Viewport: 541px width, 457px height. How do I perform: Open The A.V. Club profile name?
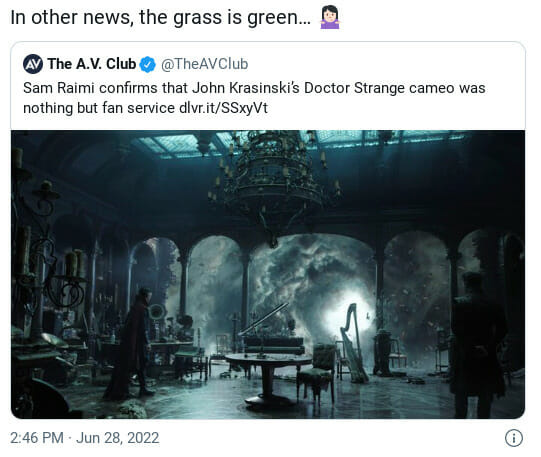point(92,64)
